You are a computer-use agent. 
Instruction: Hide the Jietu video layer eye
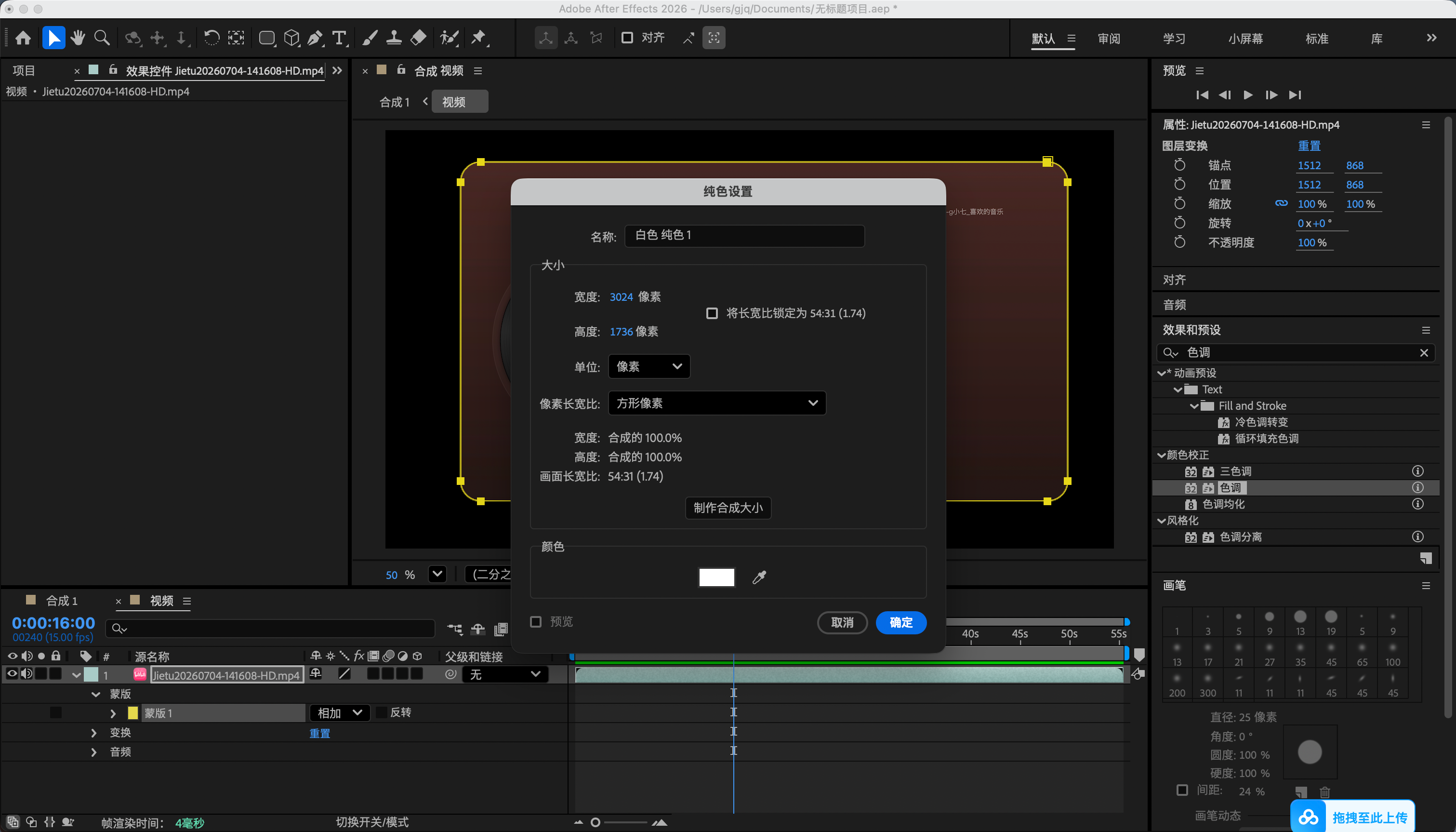coord(12,674)
